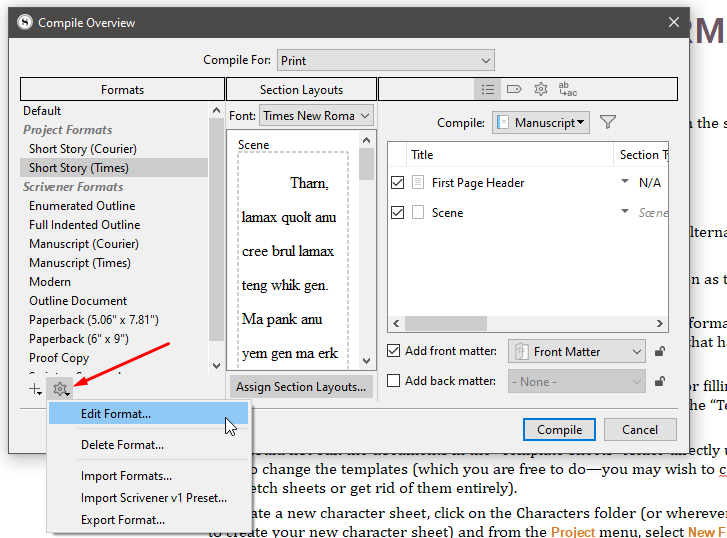Open the replacements ab-ac icon tab
The height and width of the screenshot is (538, 727).
click(568, 89)
